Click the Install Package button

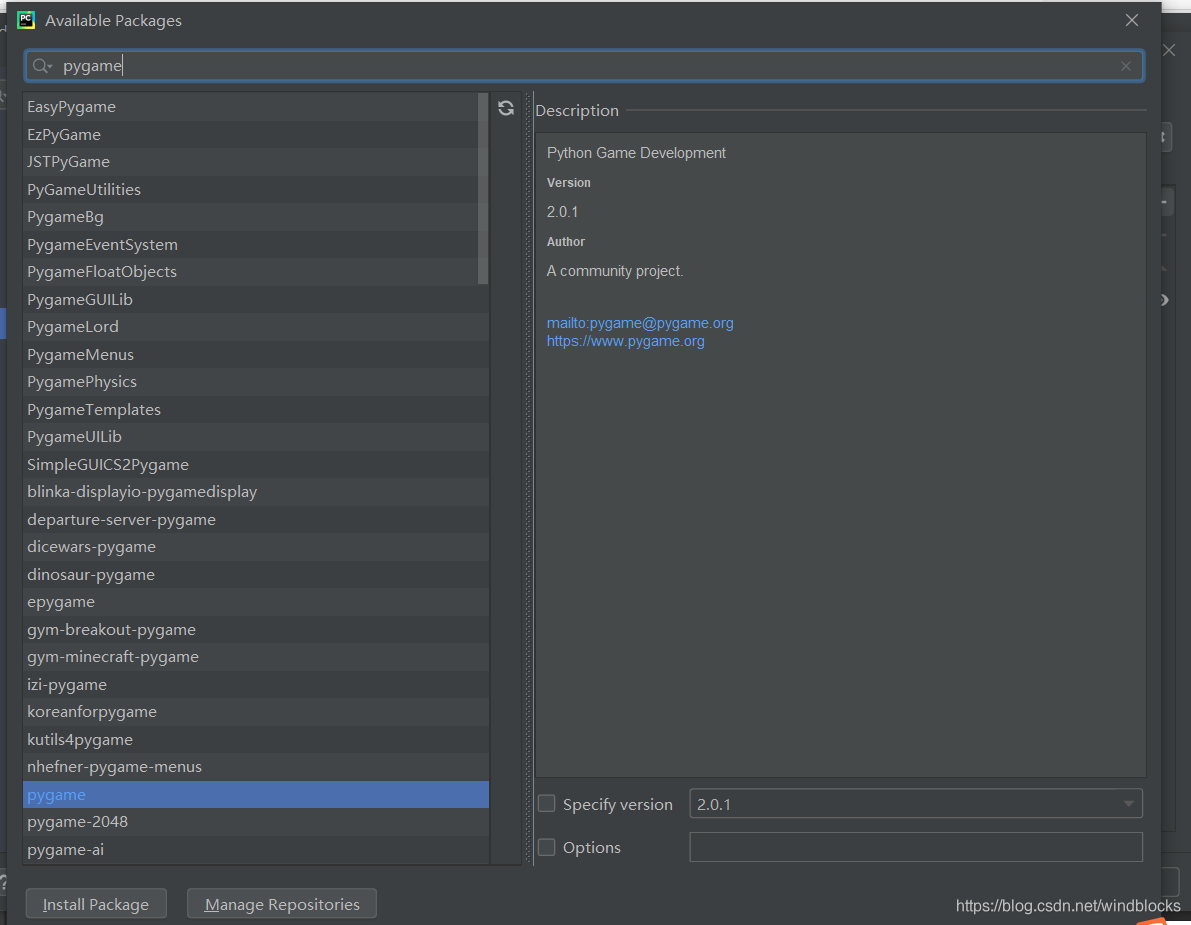pyautogui.click(x=96, y=904)
